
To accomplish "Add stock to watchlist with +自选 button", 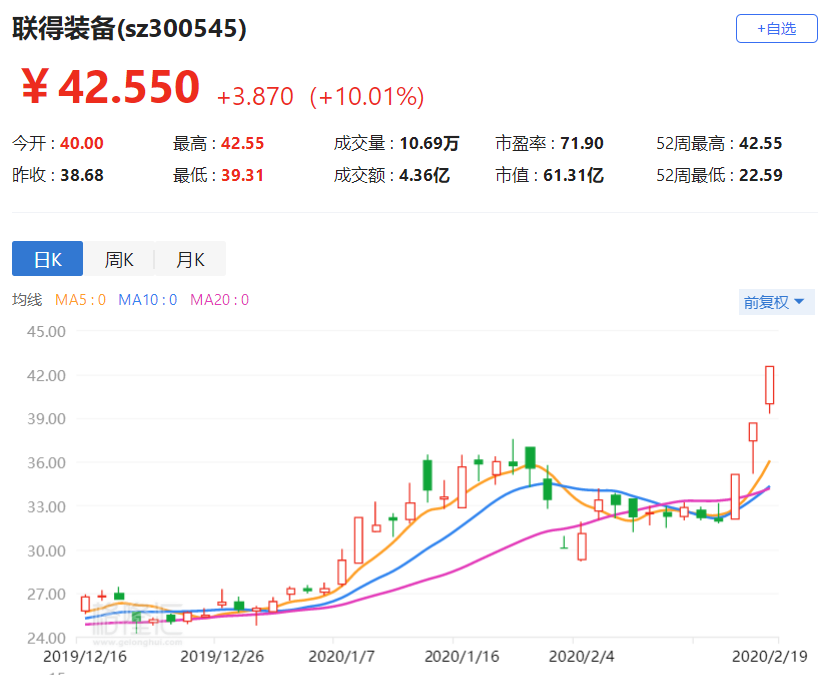I will click(776, 29).
